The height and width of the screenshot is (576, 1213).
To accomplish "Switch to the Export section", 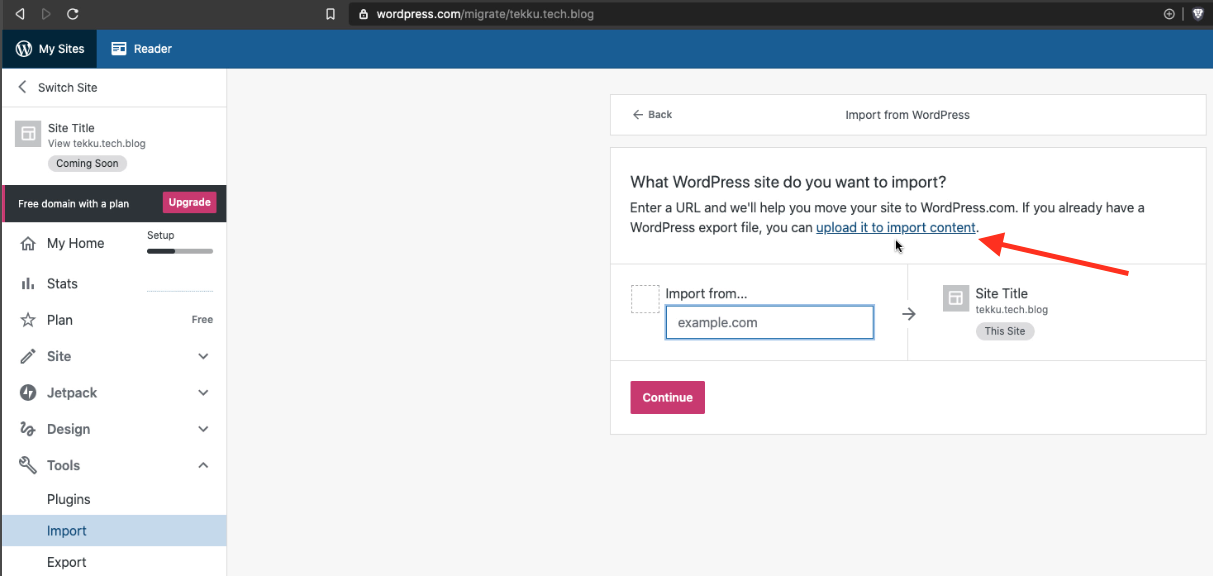I will click(x=66, y=562).
